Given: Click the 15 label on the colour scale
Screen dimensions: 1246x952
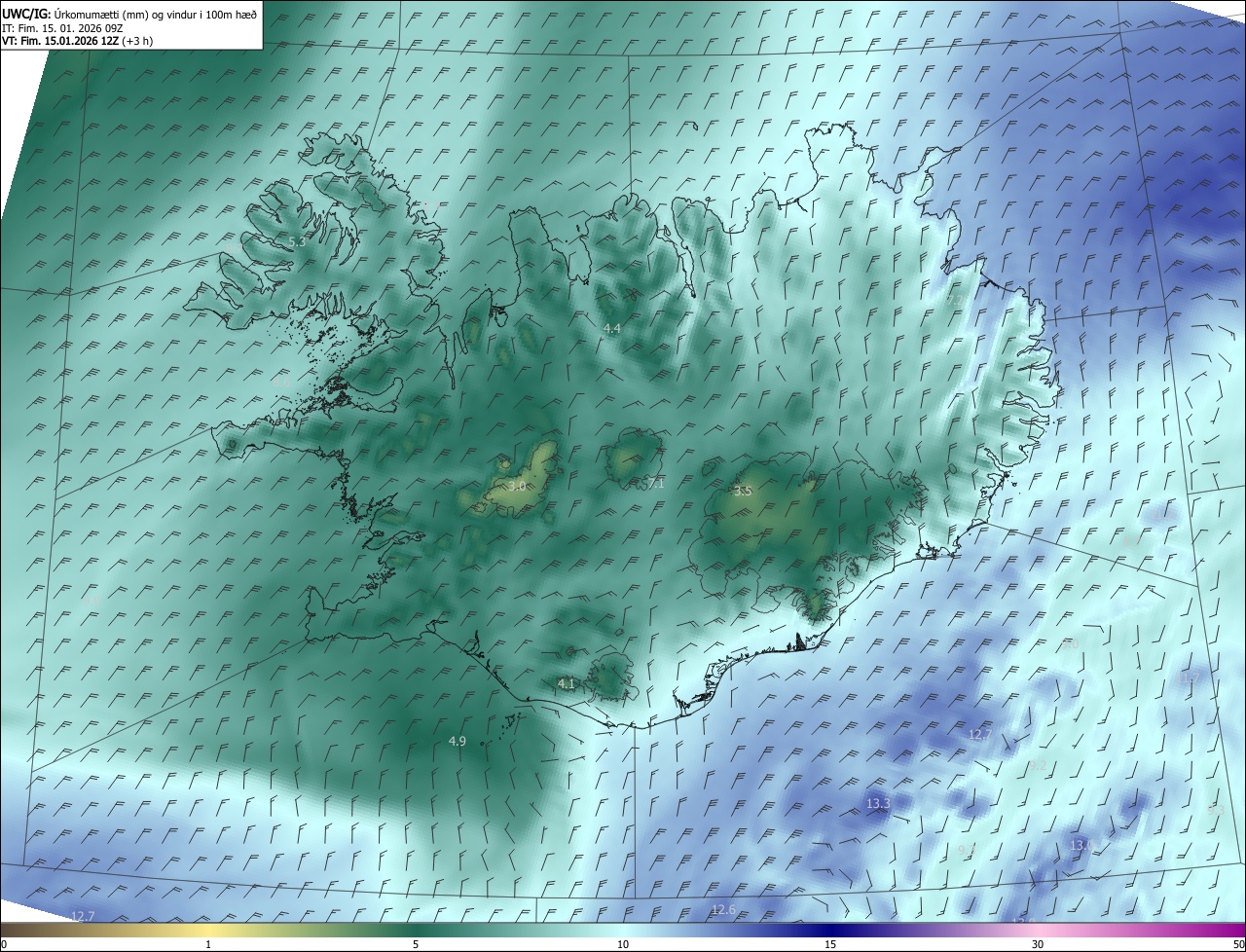Looking at the screenshot, I should 830,944.
